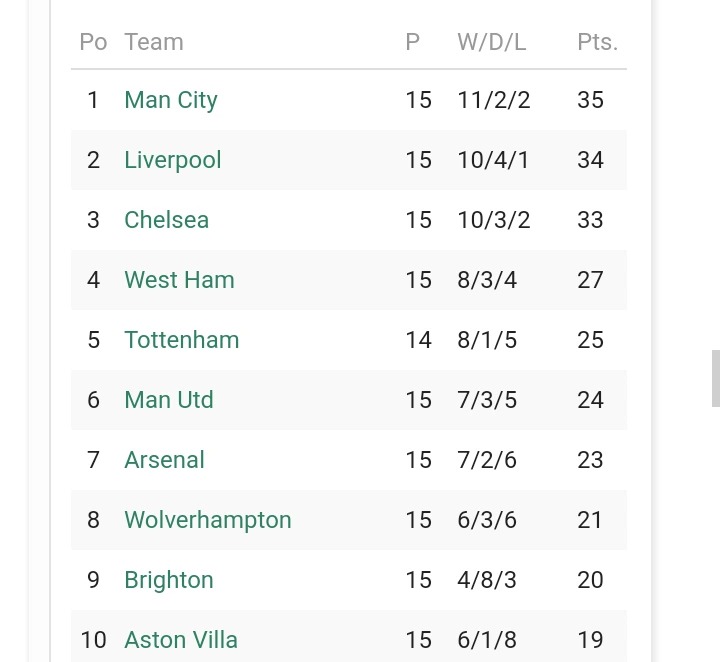Screen dimensions: 720x662
Task: Open the Liverpool team link
Action: [x=173, y=160]
